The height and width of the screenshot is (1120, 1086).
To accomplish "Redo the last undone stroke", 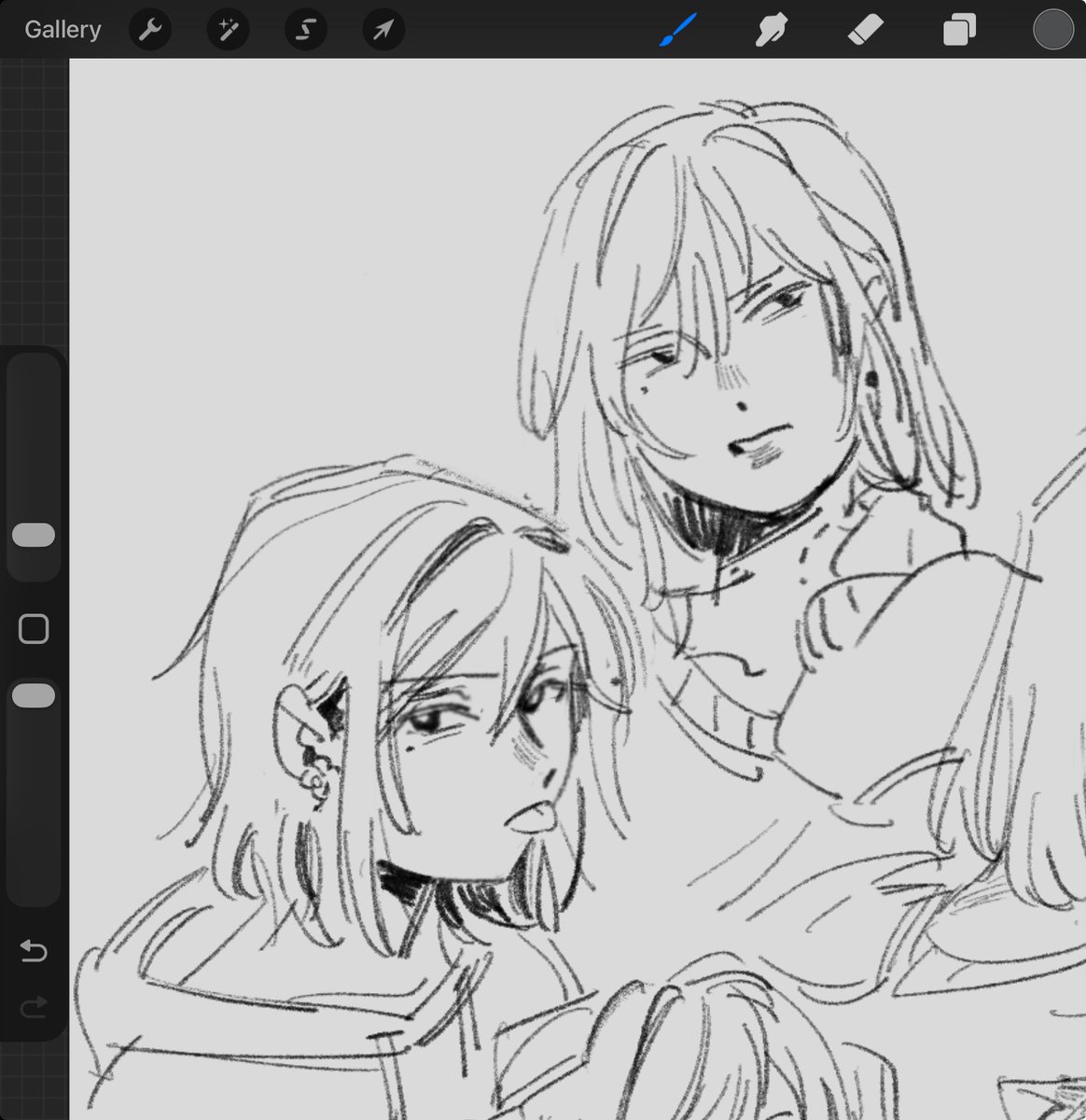I will 34,1007.
